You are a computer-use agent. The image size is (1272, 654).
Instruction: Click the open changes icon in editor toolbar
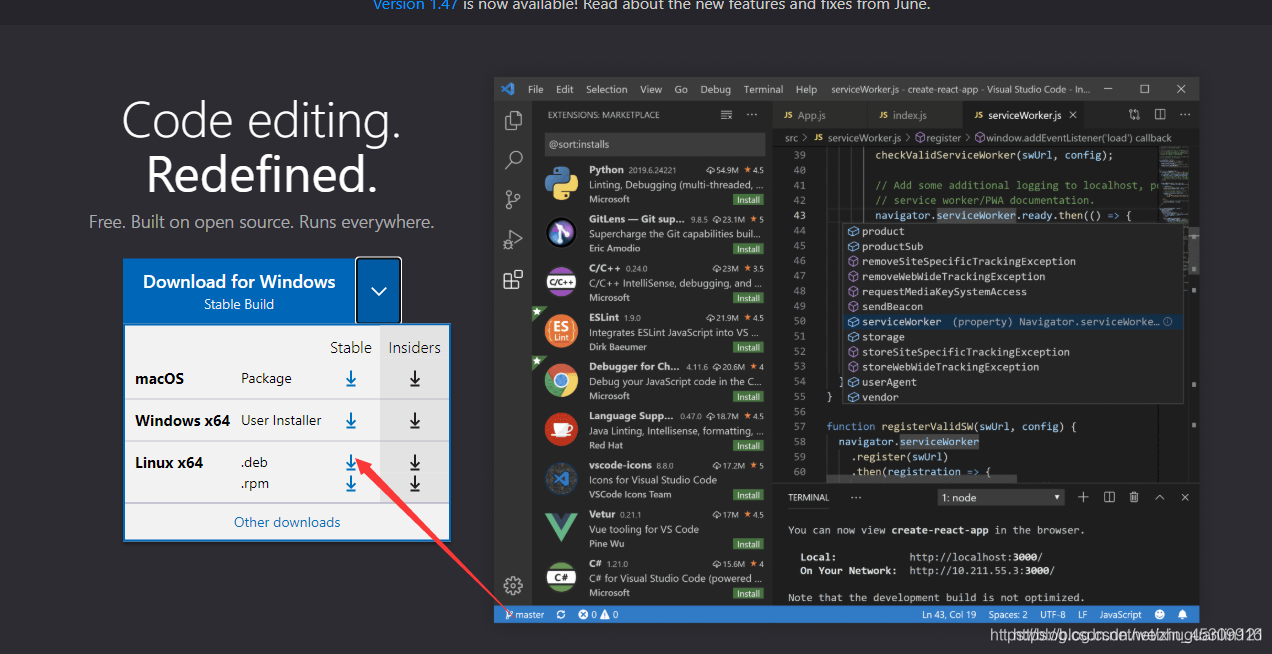tap(1134, 115)
